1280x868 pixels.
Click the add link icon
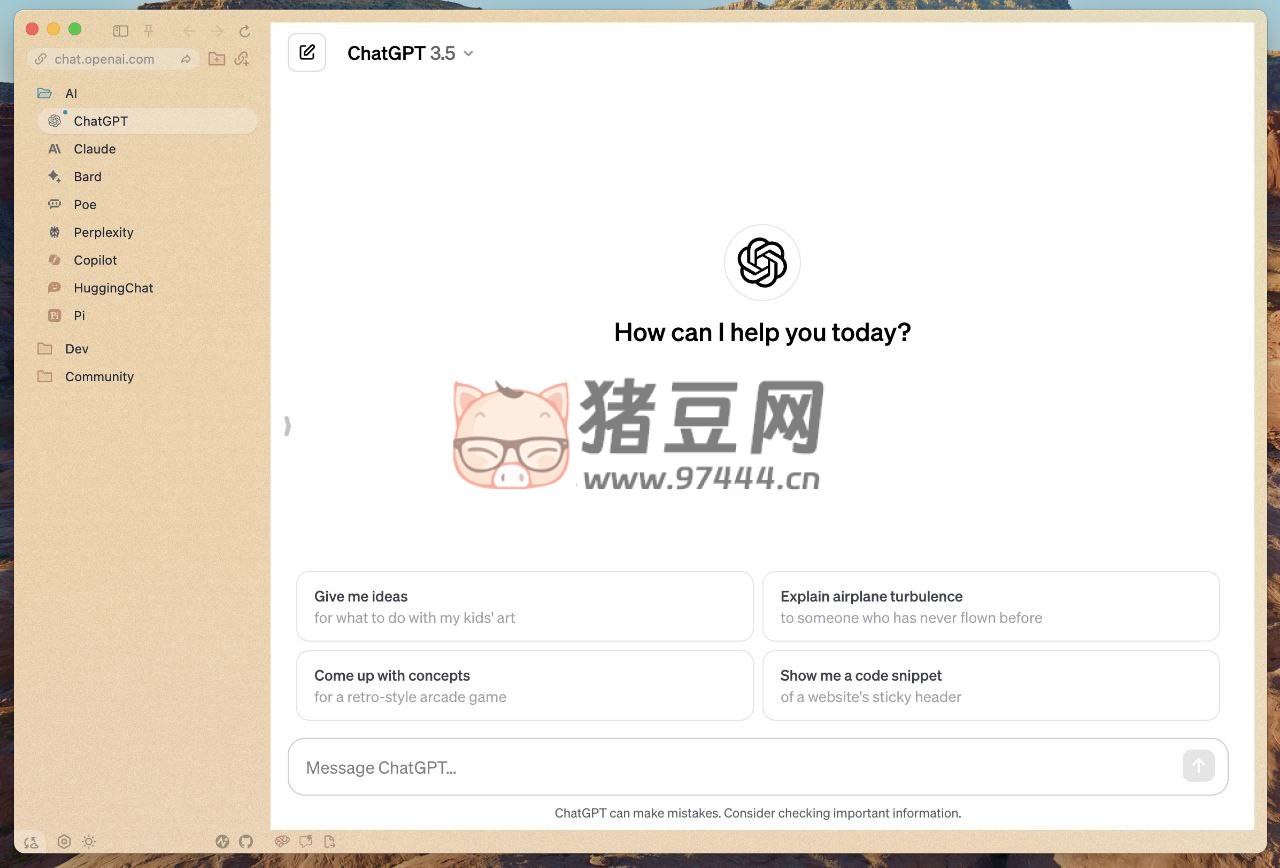tap(241, 59)
